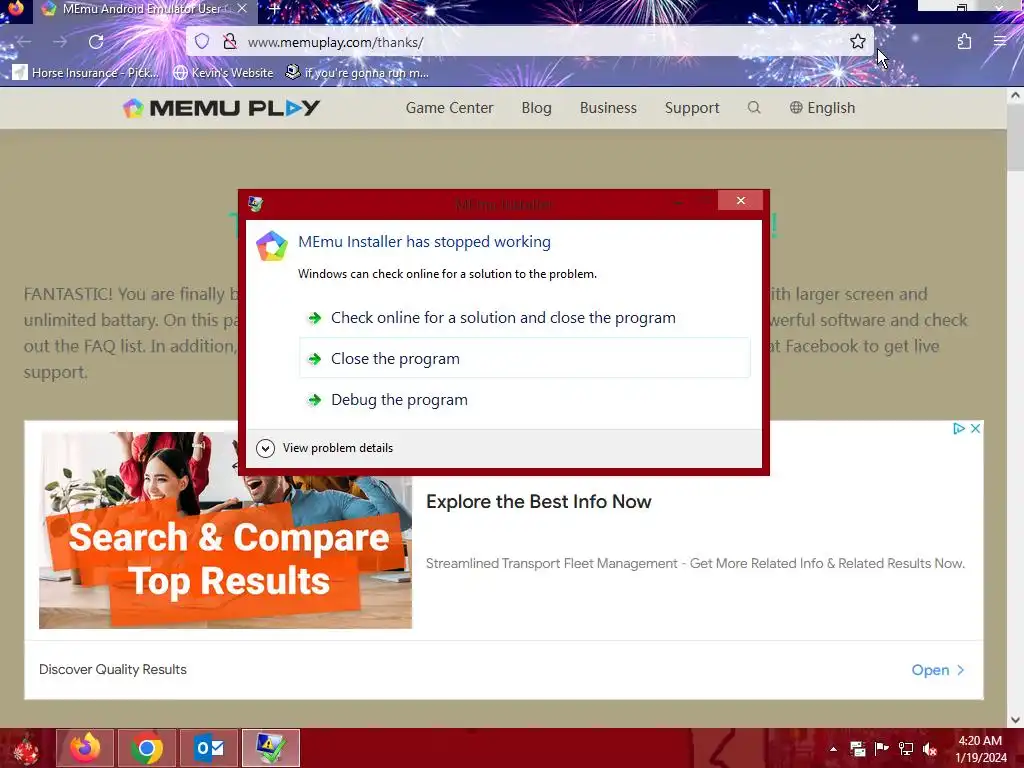
Task: Choose Check online for a solution option
Action: [x=524, y=317]
